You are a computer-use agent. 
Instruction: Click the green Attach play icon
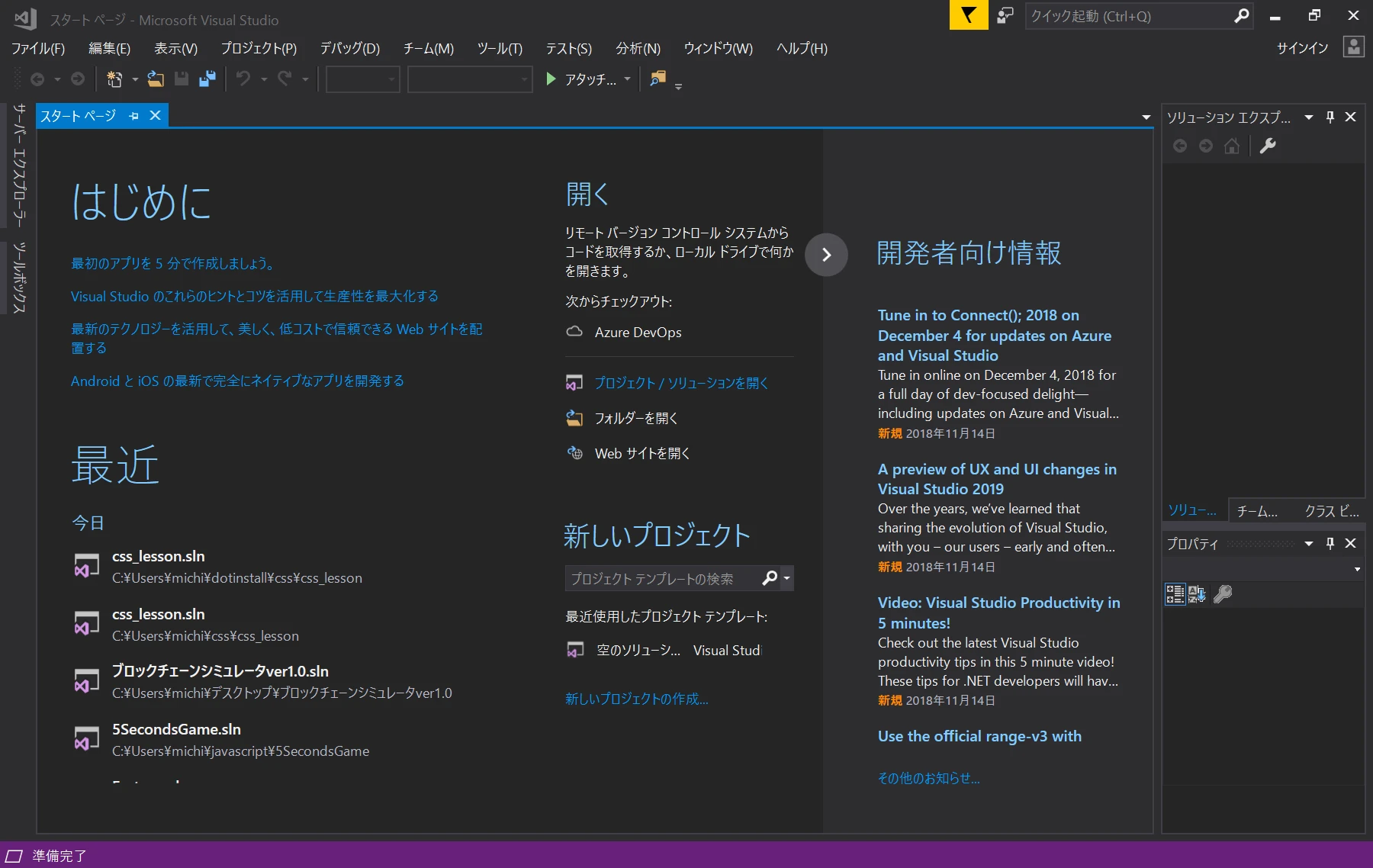click(x=551, y=79)
